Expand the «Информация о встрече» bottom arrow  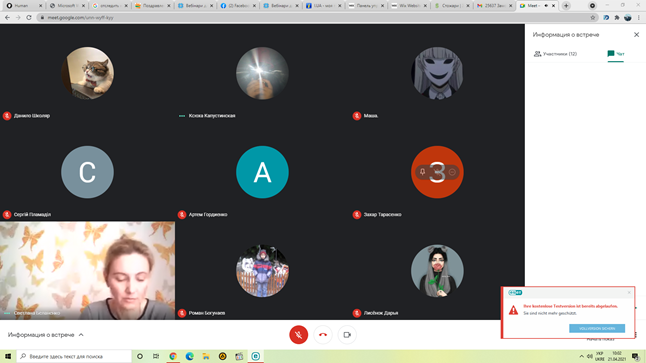(81, 335)
